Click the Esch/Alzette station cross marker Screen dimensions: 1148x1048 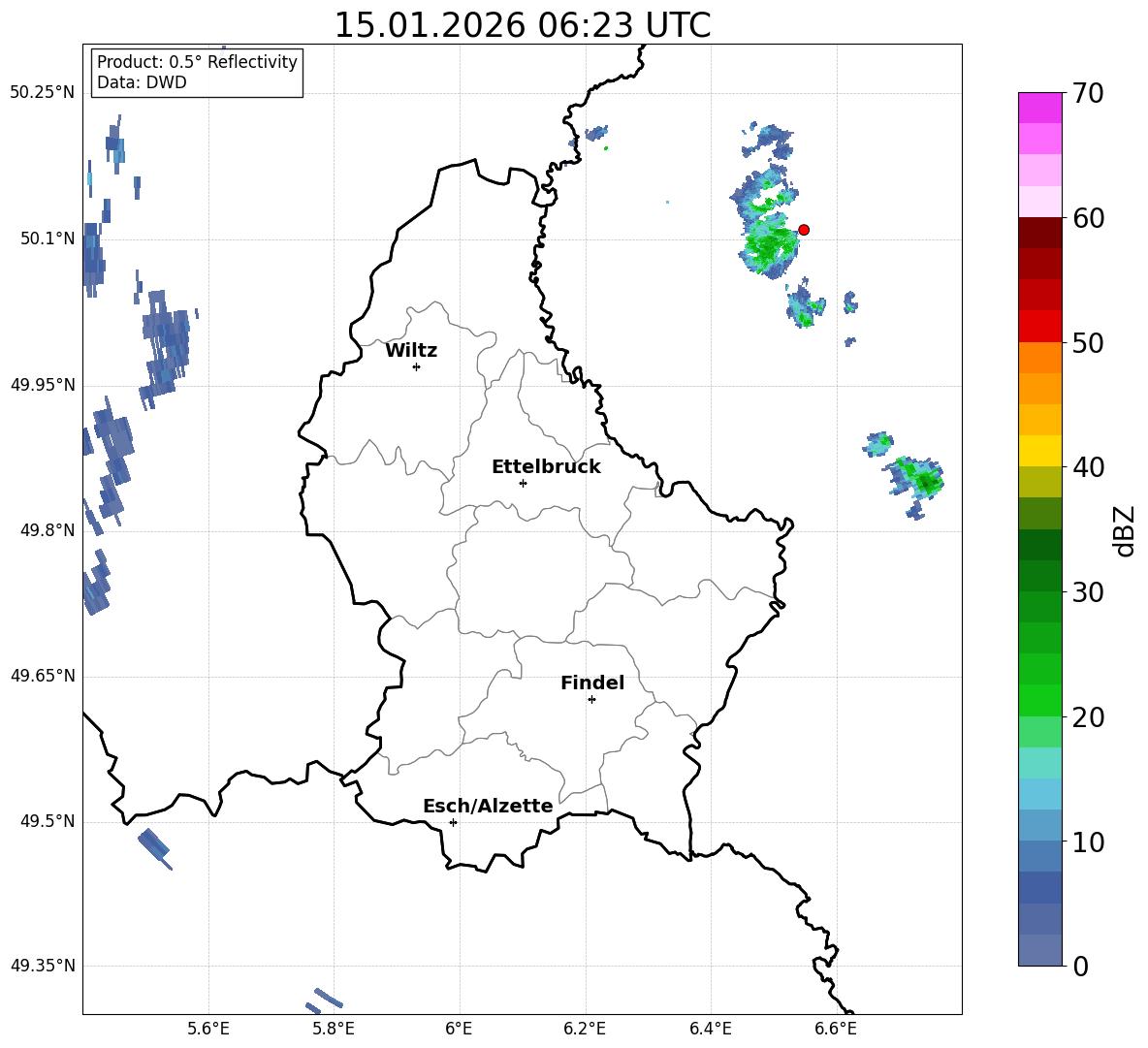(453, 822)
